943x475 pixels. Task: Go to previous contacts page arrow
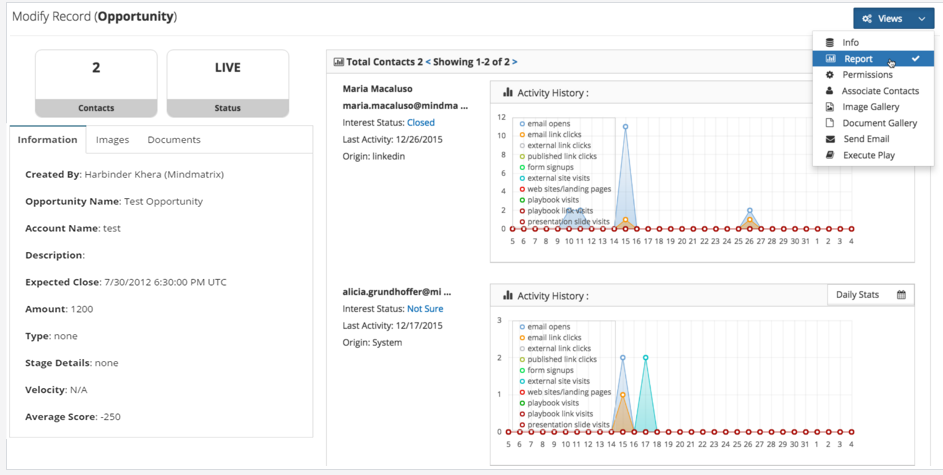click(x=428, y=62)
